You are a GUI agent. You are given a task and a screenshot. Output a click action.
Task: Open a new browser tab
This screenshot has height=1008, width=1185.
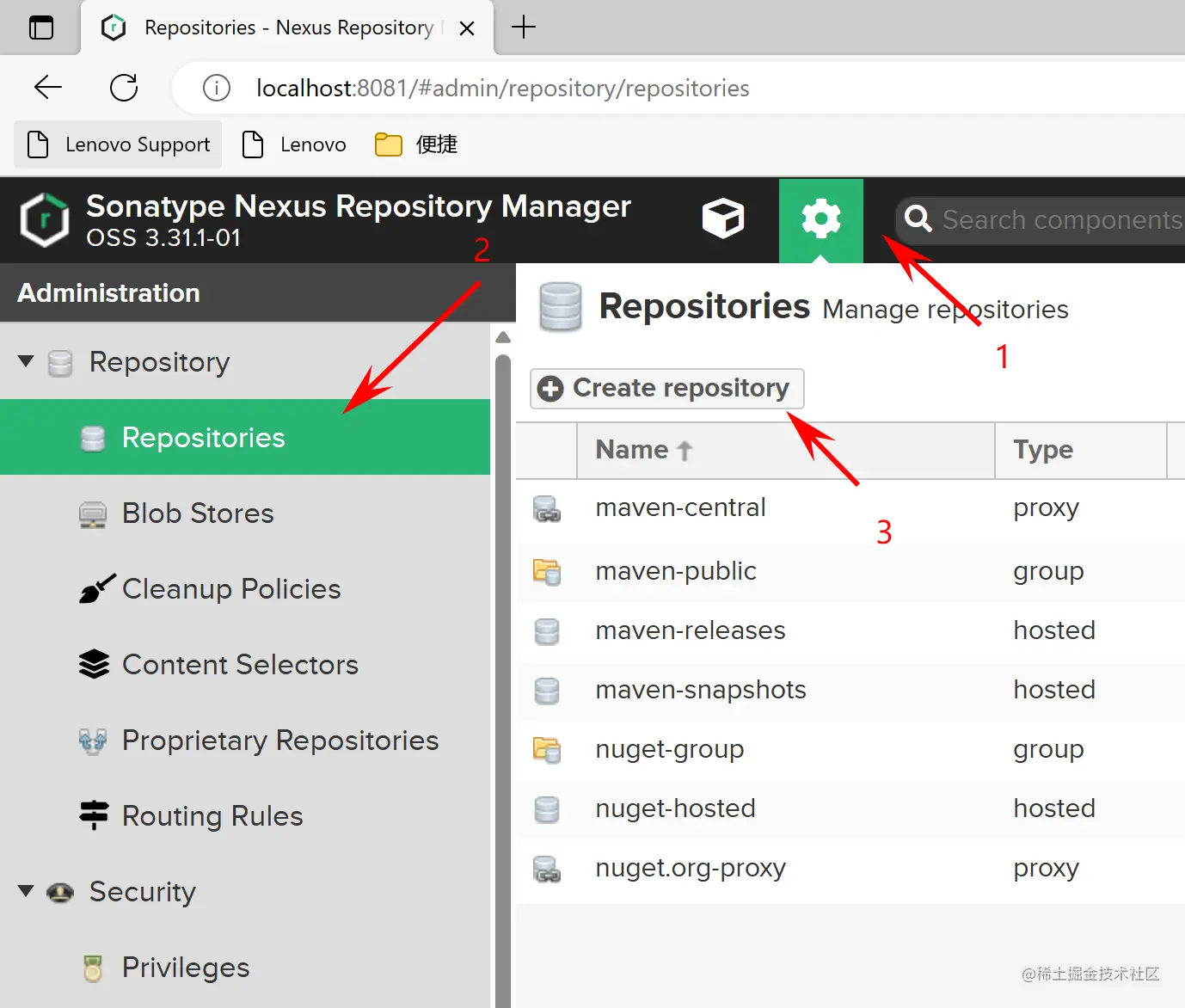click(523, 28)
